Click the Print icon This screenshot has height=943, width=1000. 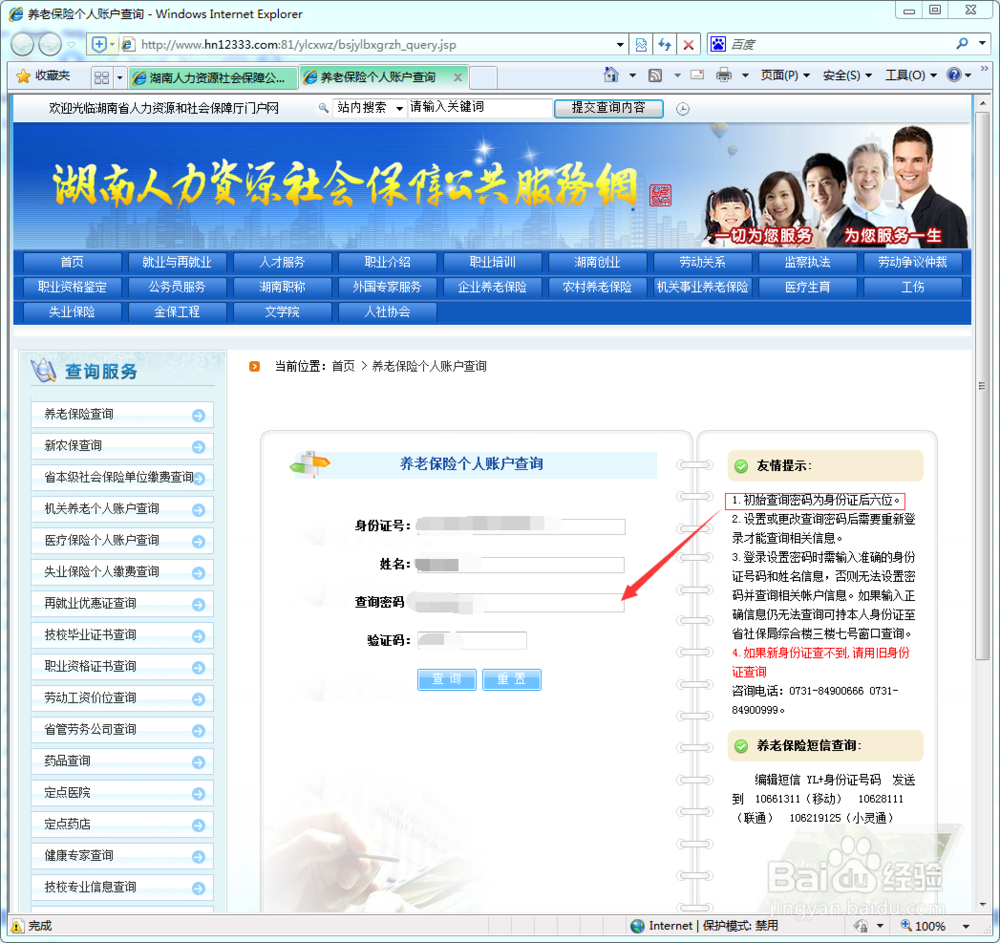[x=724, y=74]
